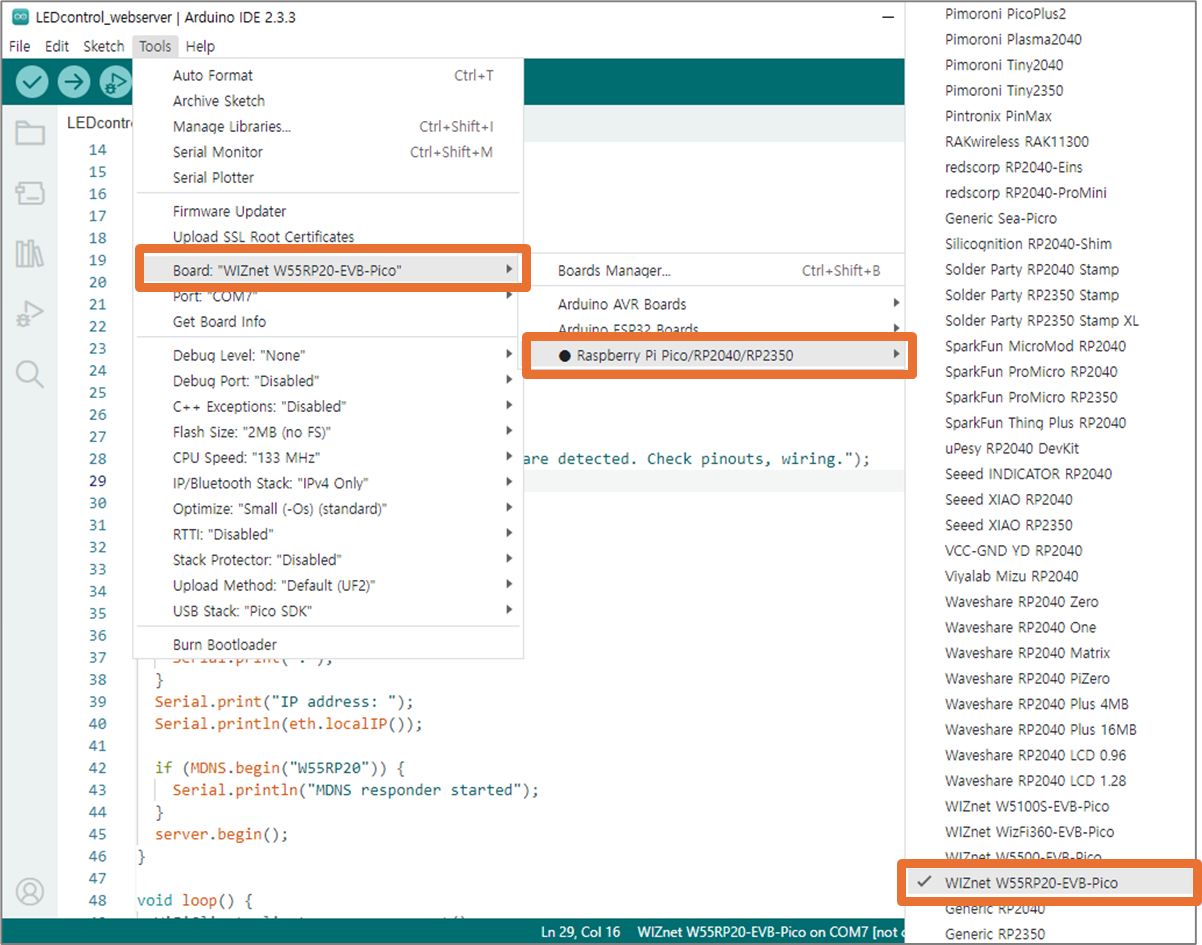This screenshot has height=945, width=1202.
Task: Select Firmware Updater menu entry
Action: (328, 211)
